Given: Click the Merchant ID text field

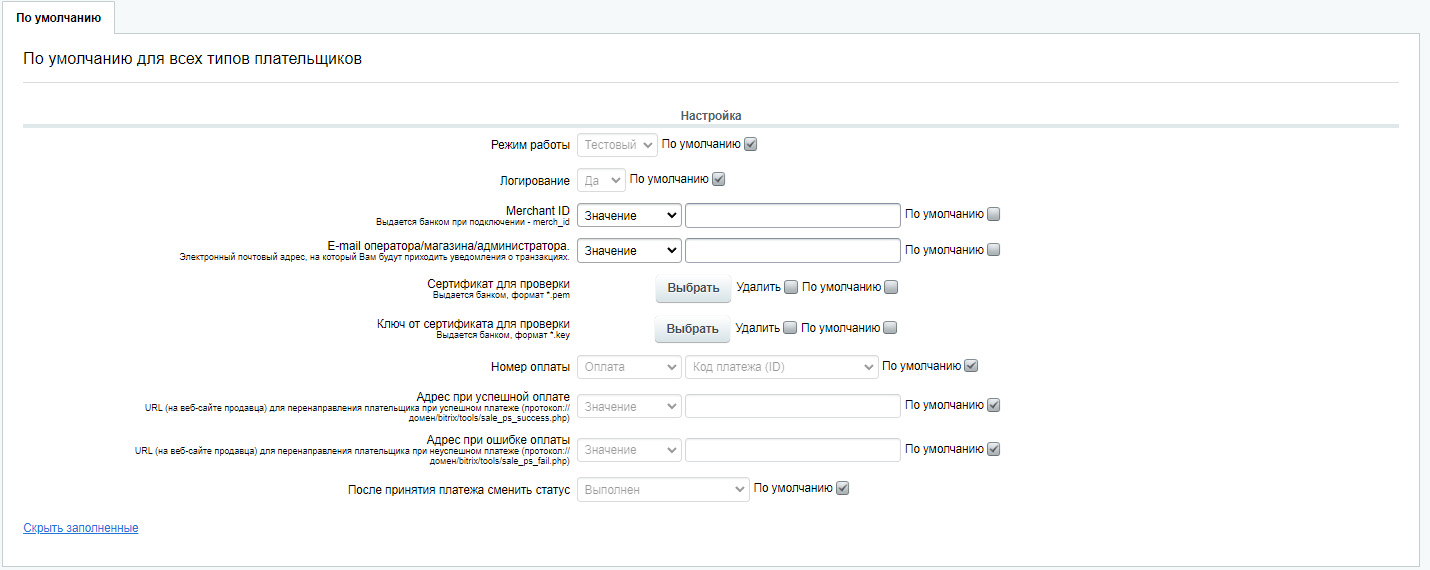Looking at the screenshot, I should coord(792,215).
